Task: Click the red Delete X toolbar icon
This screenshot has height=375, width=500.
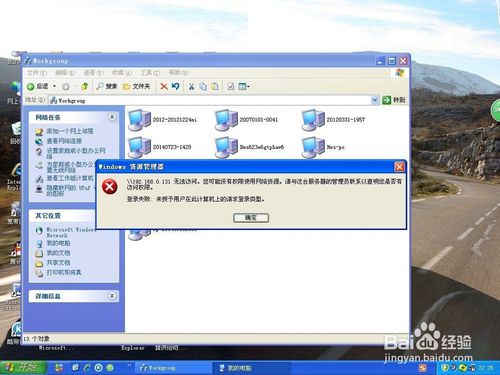Action: (x=164, y=87)
